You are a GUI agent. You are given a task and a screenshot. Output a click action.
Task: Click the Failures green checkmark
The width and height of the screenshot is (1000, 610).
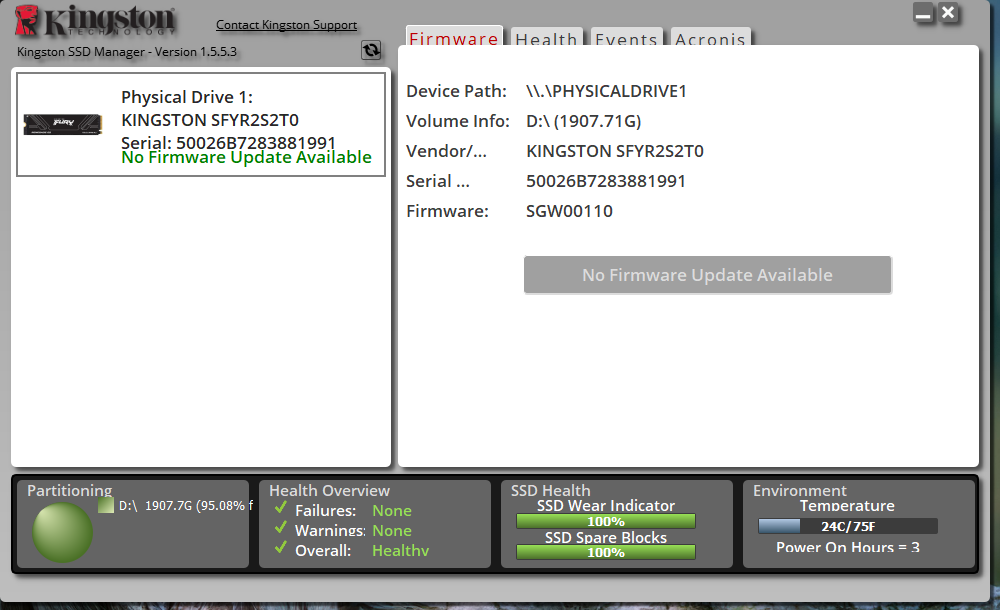(x=281, y=510)
